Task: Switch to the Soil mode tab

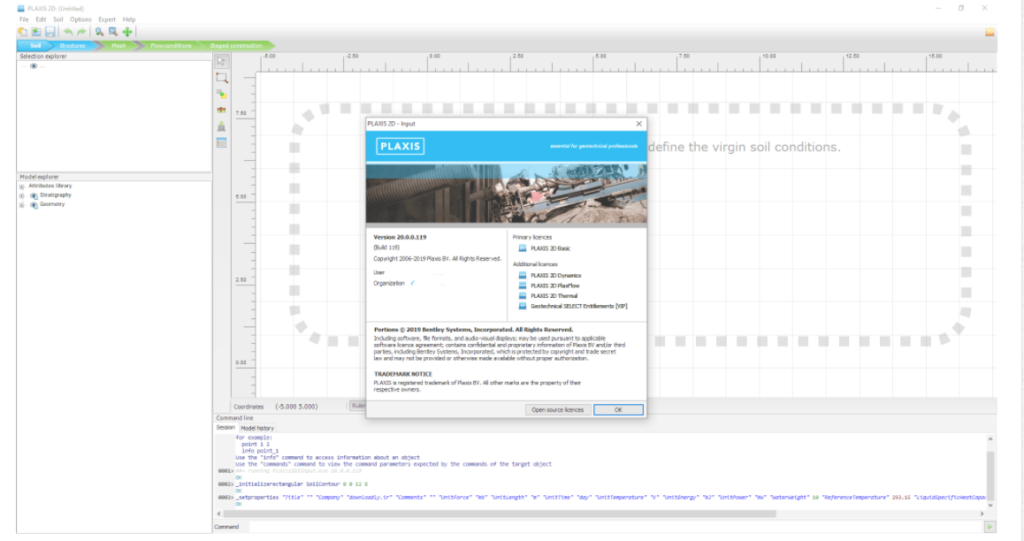Action: tap(35, 46)
